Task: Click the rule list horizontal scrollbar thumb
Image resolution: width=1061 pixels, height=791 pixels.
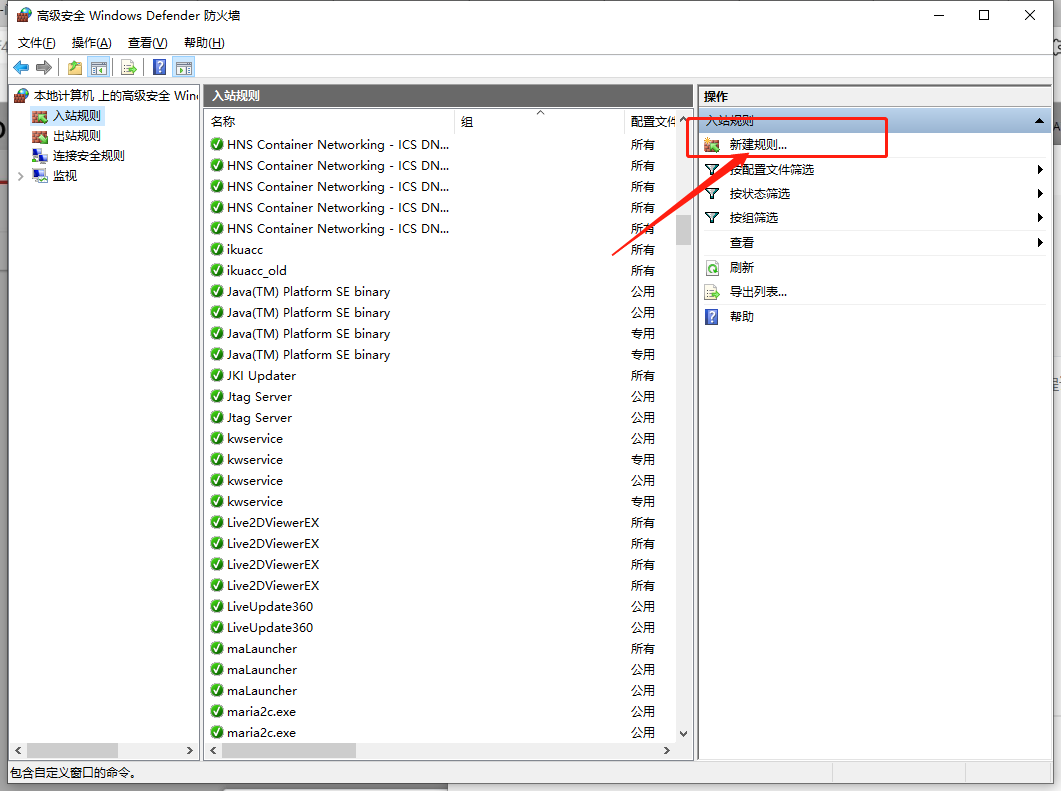Action: coord(289,750)
